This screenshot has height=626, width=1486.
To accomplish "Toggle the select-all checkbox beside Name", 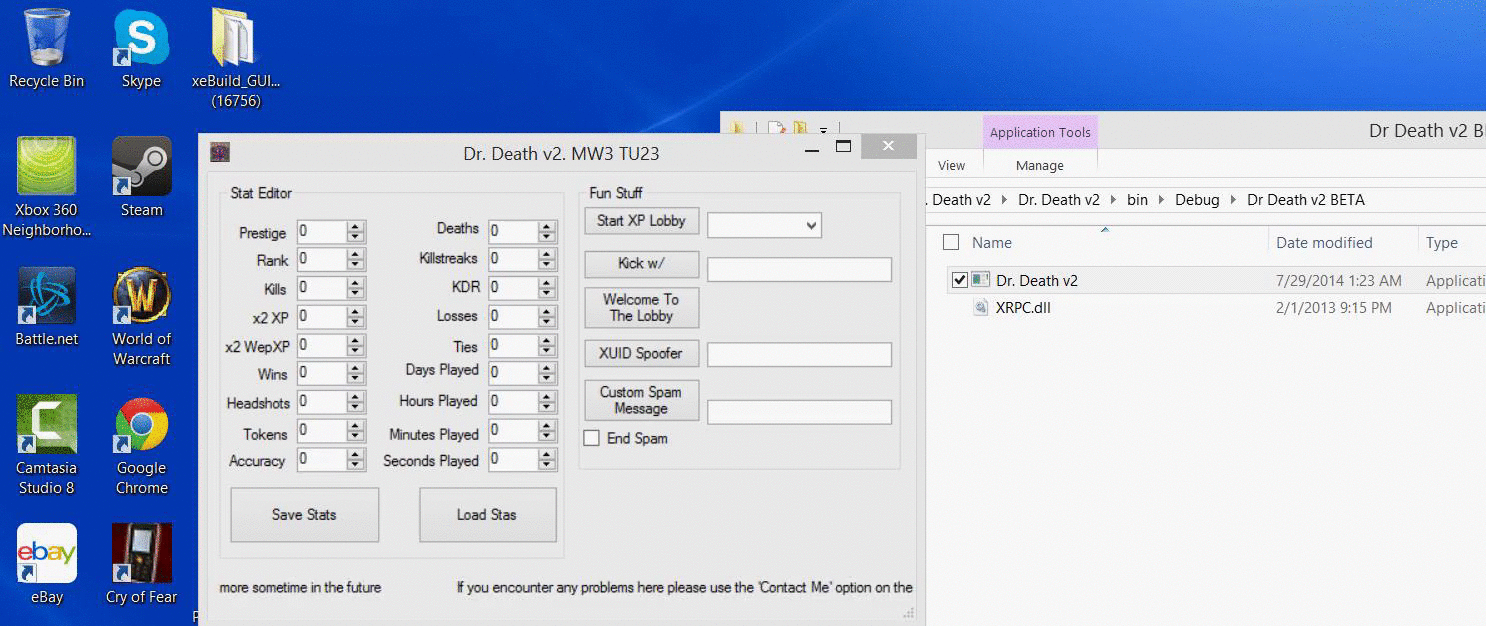I will [x=951, y=242].
